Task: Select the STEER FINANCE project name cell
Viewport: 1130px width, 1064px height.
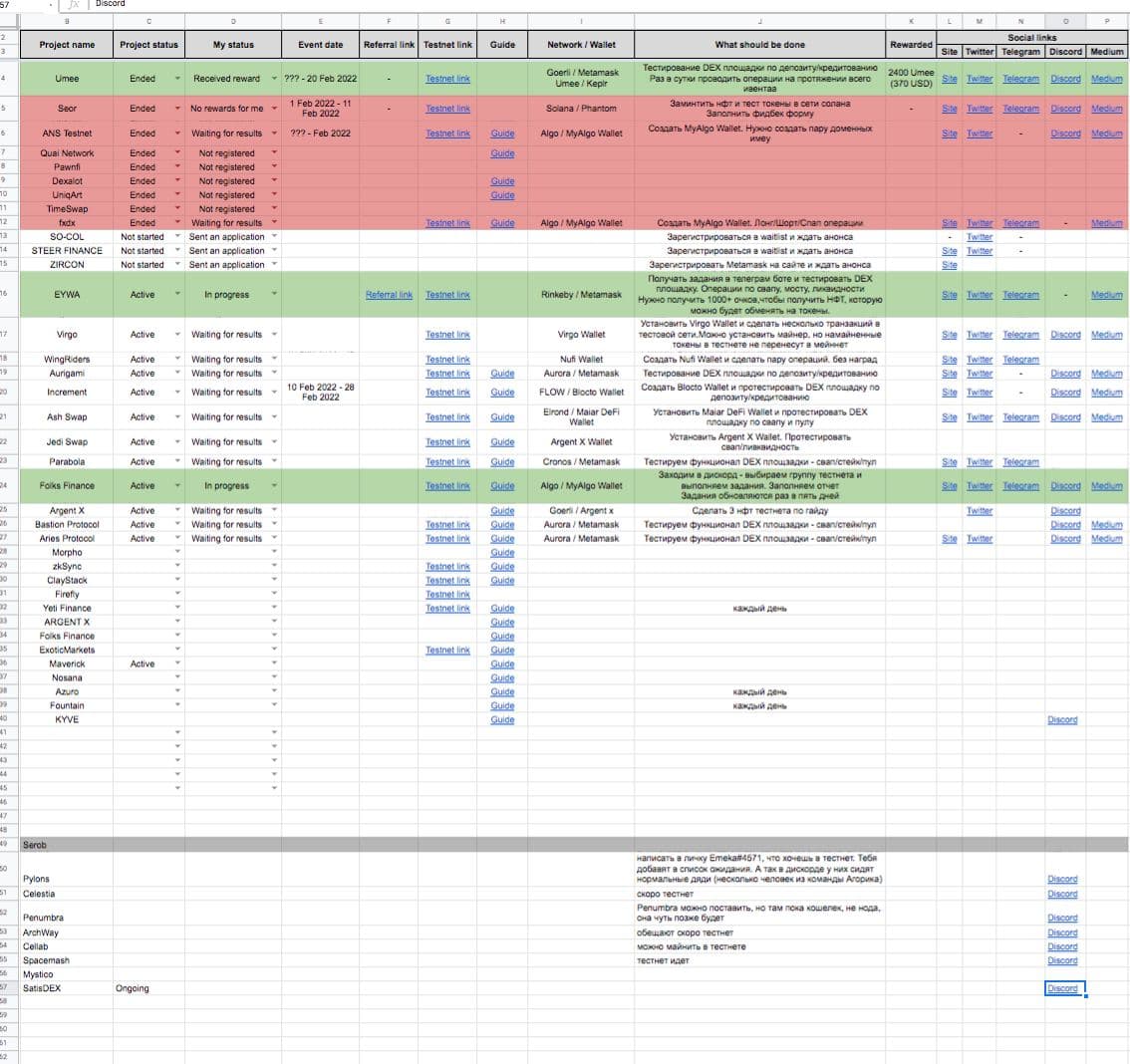Action: [x=67, y=251]
